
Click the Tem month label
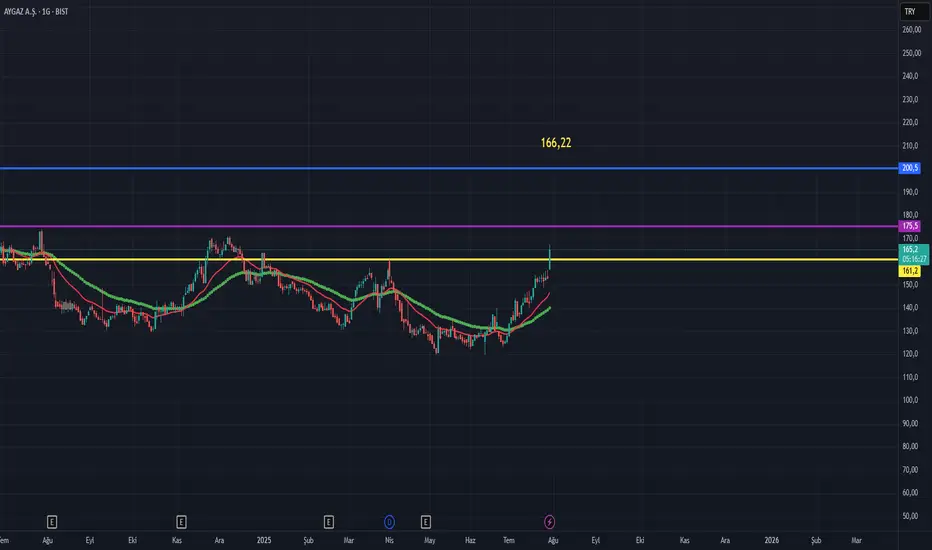[509, 540]
